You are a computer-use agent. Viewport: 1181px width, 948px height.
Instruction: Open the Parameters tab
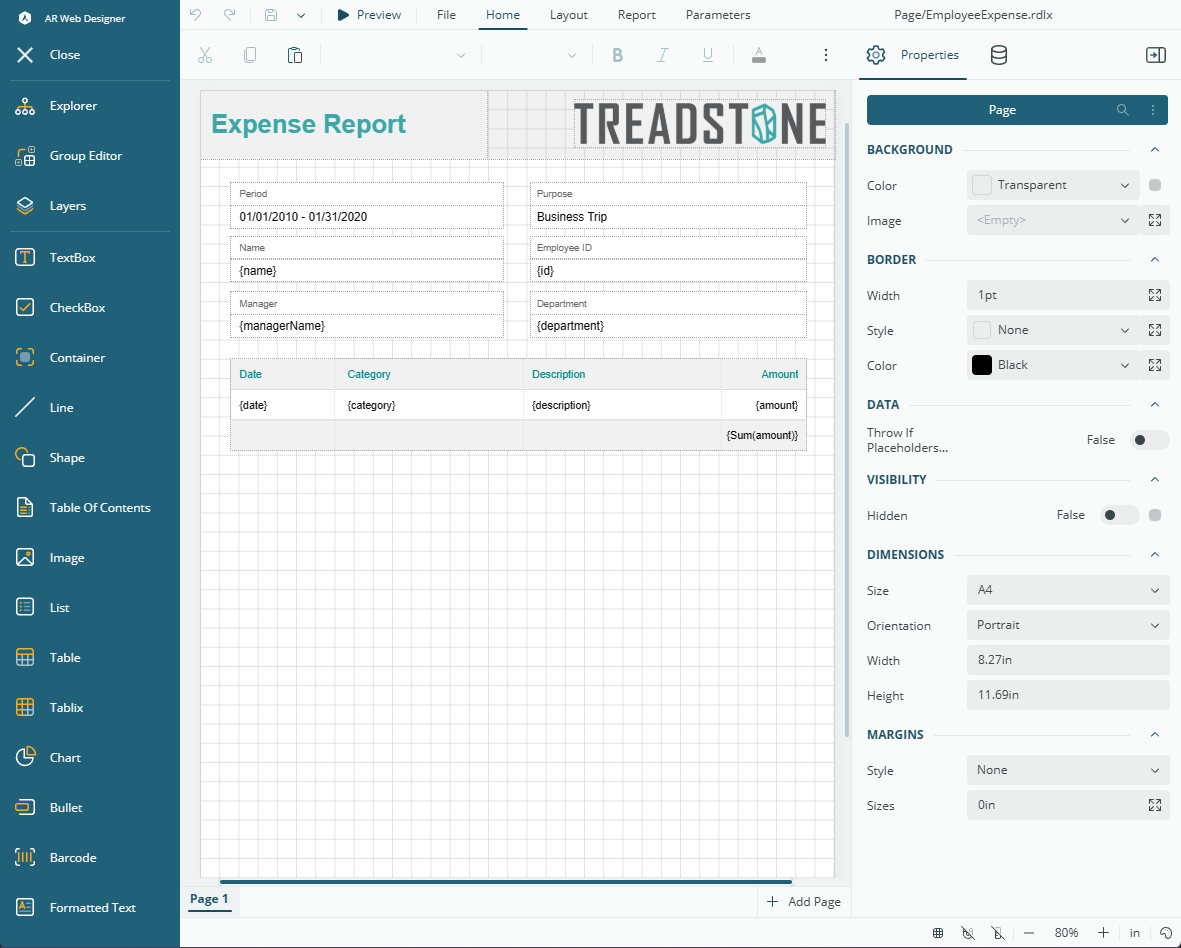pyautogui.click(x=718, y=14)
